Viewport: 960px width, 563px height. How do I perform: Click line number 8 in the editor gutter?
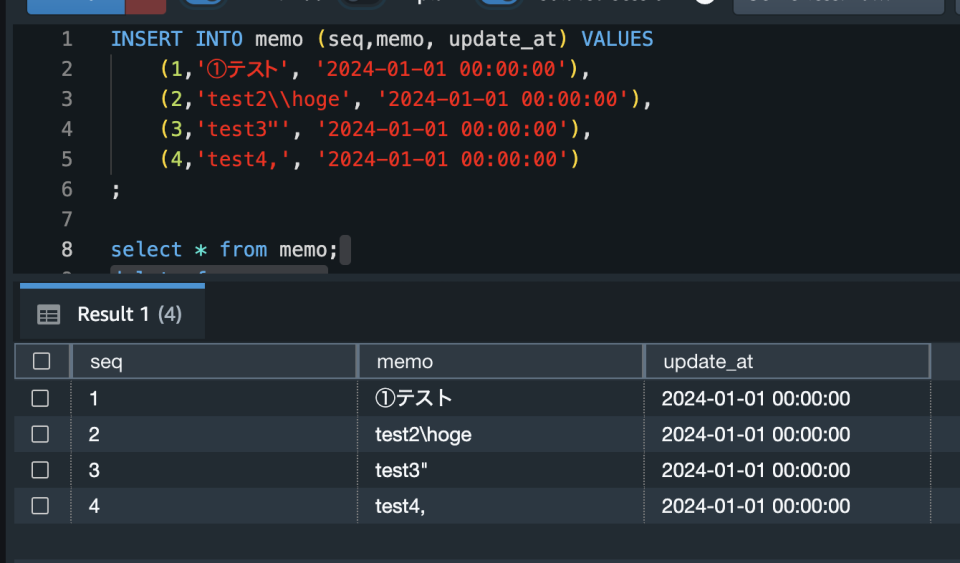point(67,249)
